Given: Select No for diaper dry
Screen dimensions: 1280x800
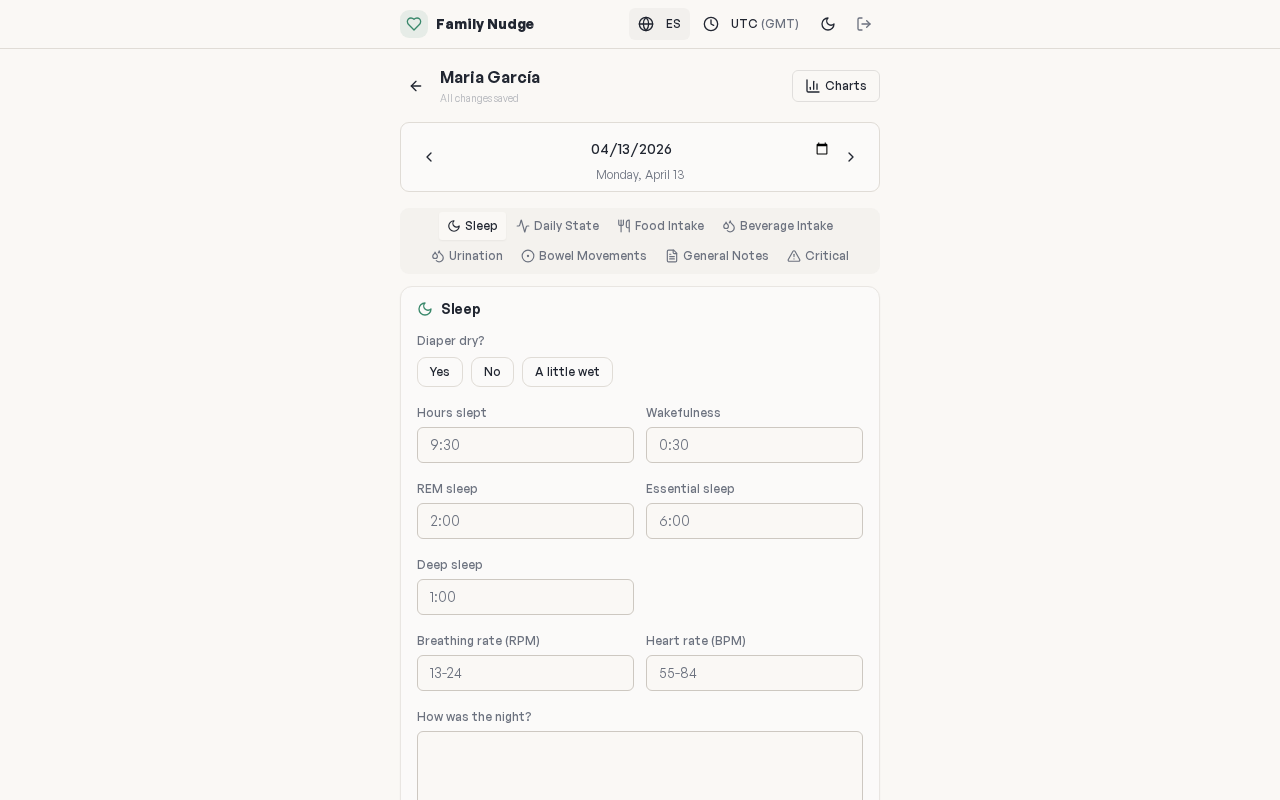Looking at the screenshot, I should 492,372.
